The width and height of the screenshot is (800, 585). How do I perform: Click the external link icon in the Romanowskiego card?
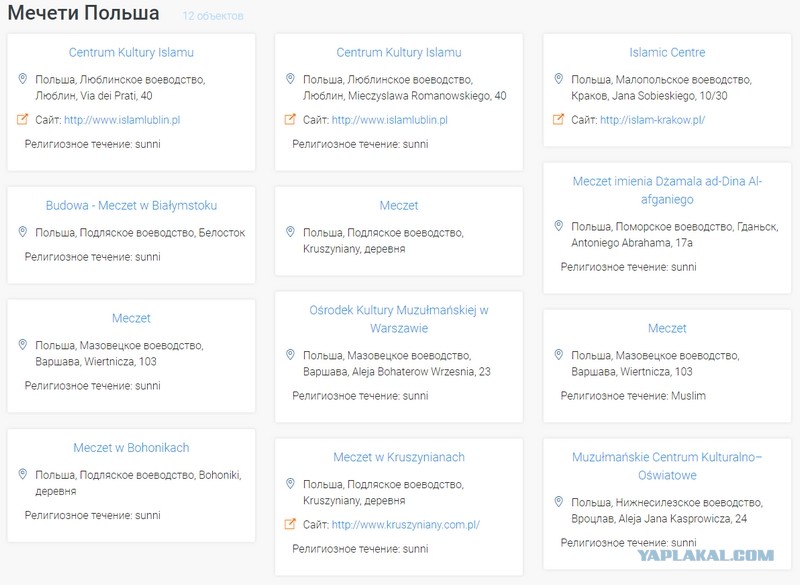[x=290, y=119]
